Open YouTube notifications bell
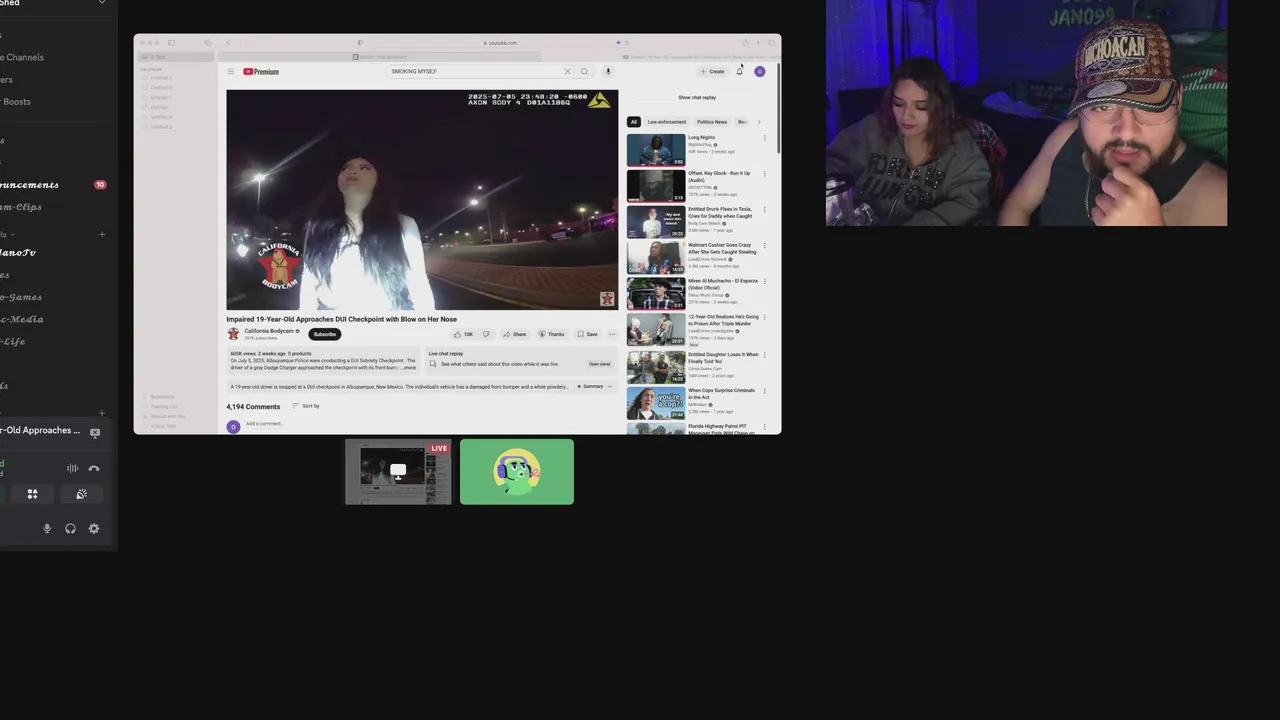This screenshot has width=1280, height=720. (740, 71)
